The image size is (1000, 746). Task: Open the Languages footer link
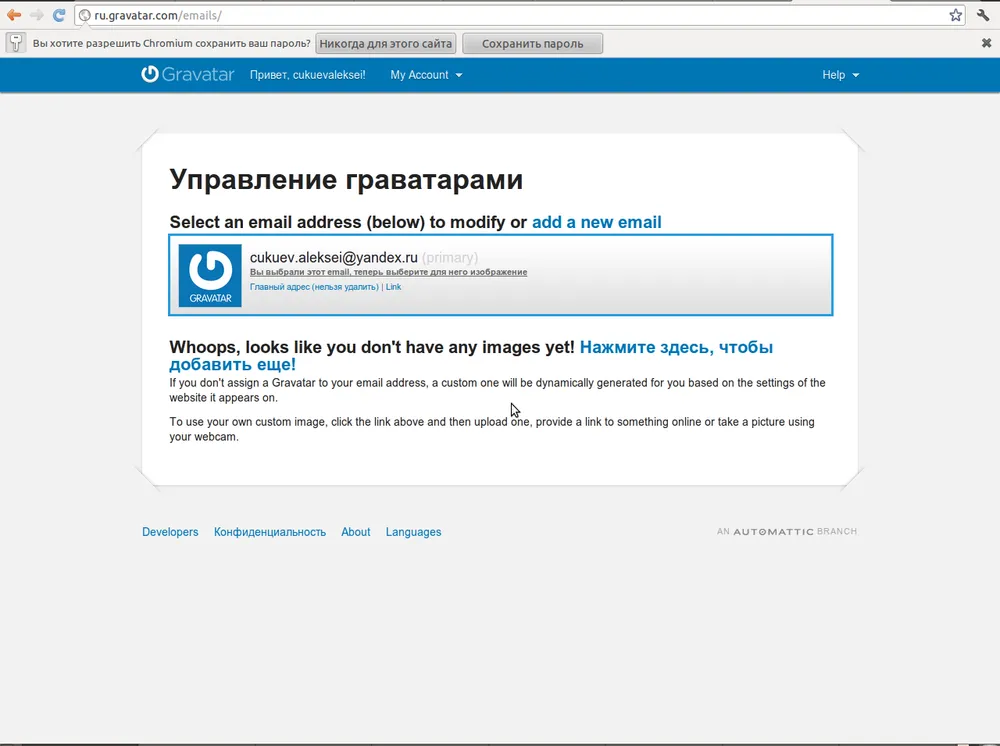[413, 532]
